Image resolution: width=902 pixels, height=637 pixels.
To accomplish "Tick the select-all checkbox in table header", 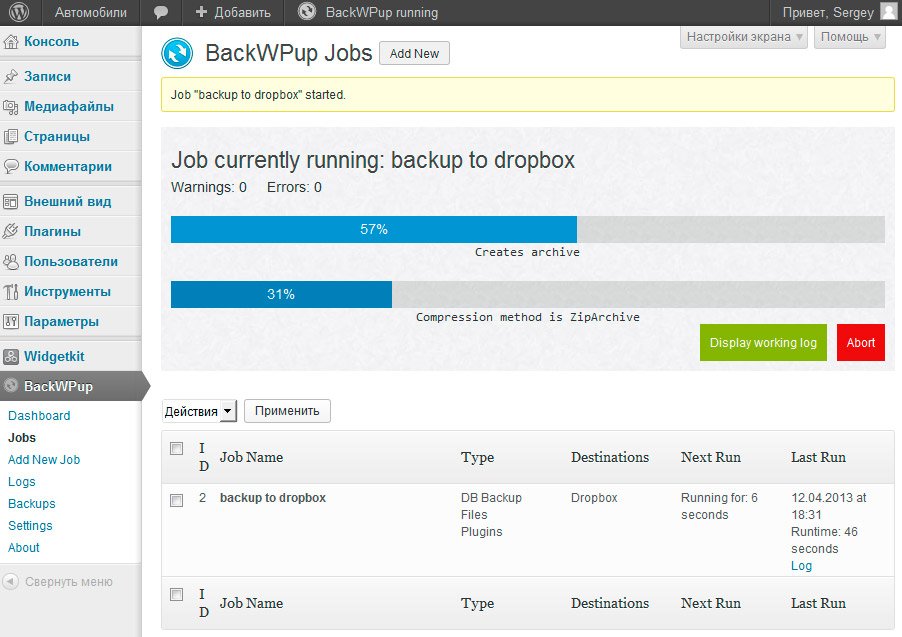I will point(177,448).
